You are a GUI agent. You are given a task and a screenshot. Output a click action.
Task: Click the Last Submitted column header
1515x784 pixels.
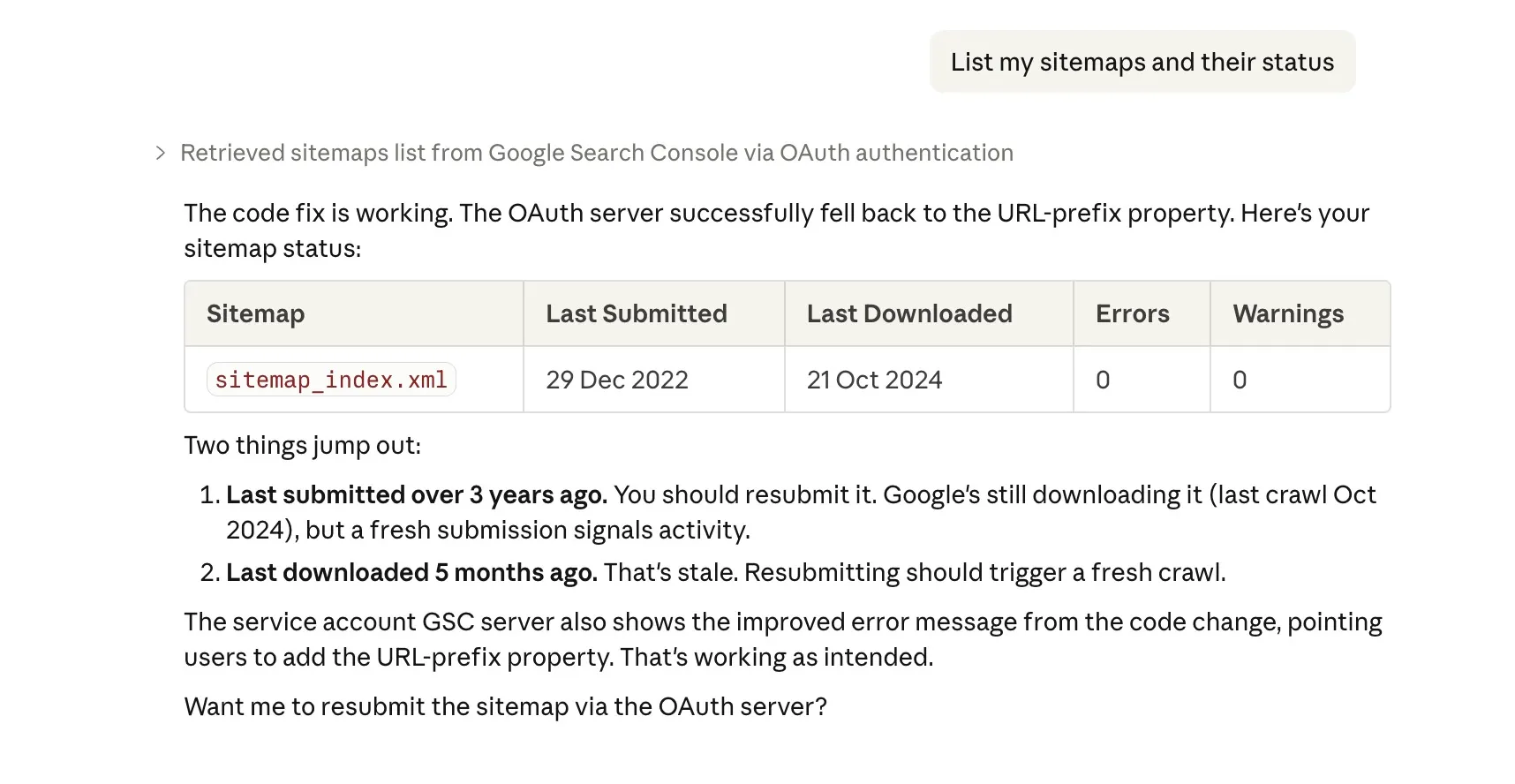point(636,314)
